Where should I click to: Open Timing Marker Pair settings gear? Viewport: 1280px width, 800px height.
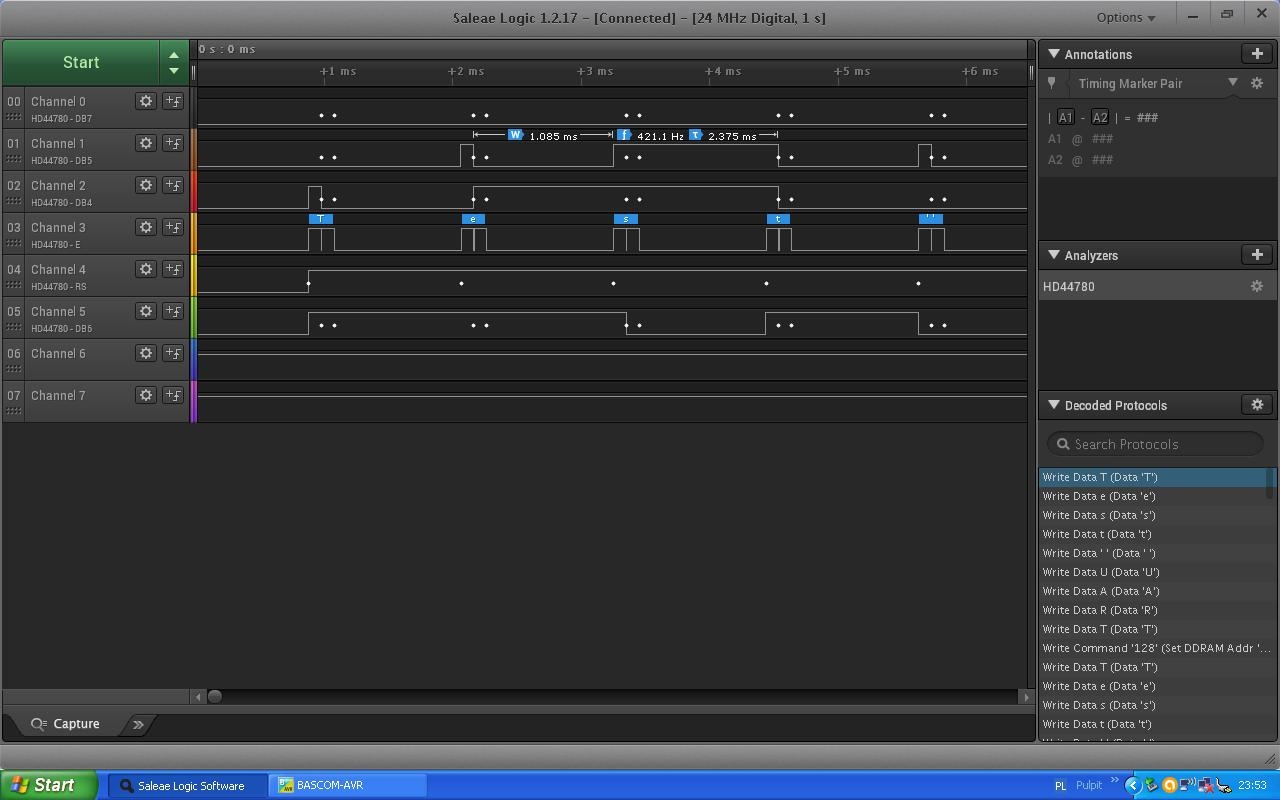[x=1257, y=84]
